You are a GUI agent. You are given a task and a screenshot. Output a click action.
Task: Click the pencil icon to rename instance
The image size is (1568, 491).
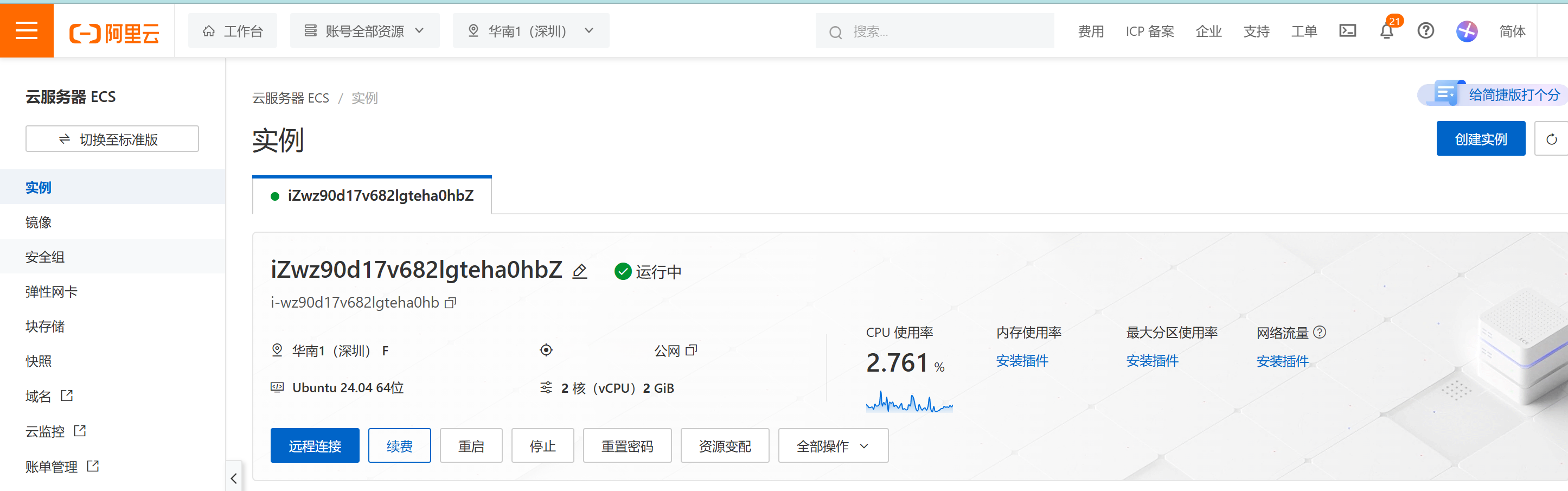click(579, 271)
